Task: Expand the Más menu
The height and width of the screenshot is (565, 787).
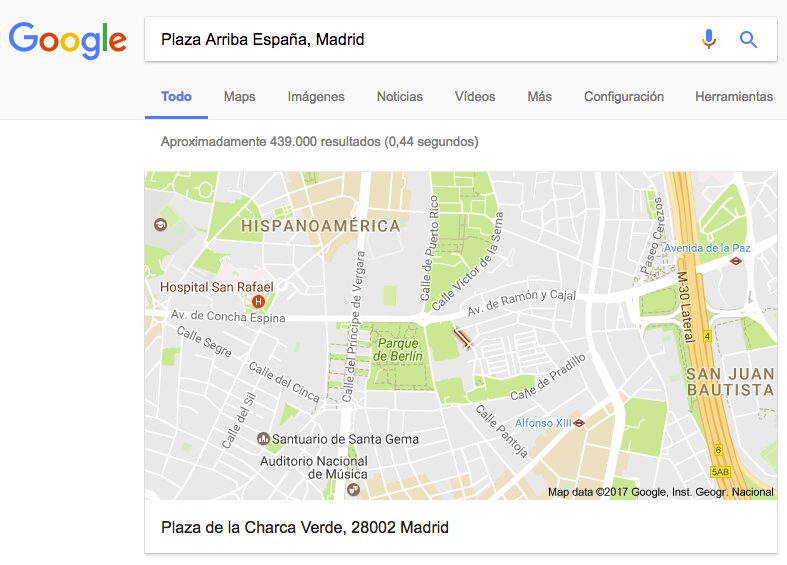Action: coord(540,96)
